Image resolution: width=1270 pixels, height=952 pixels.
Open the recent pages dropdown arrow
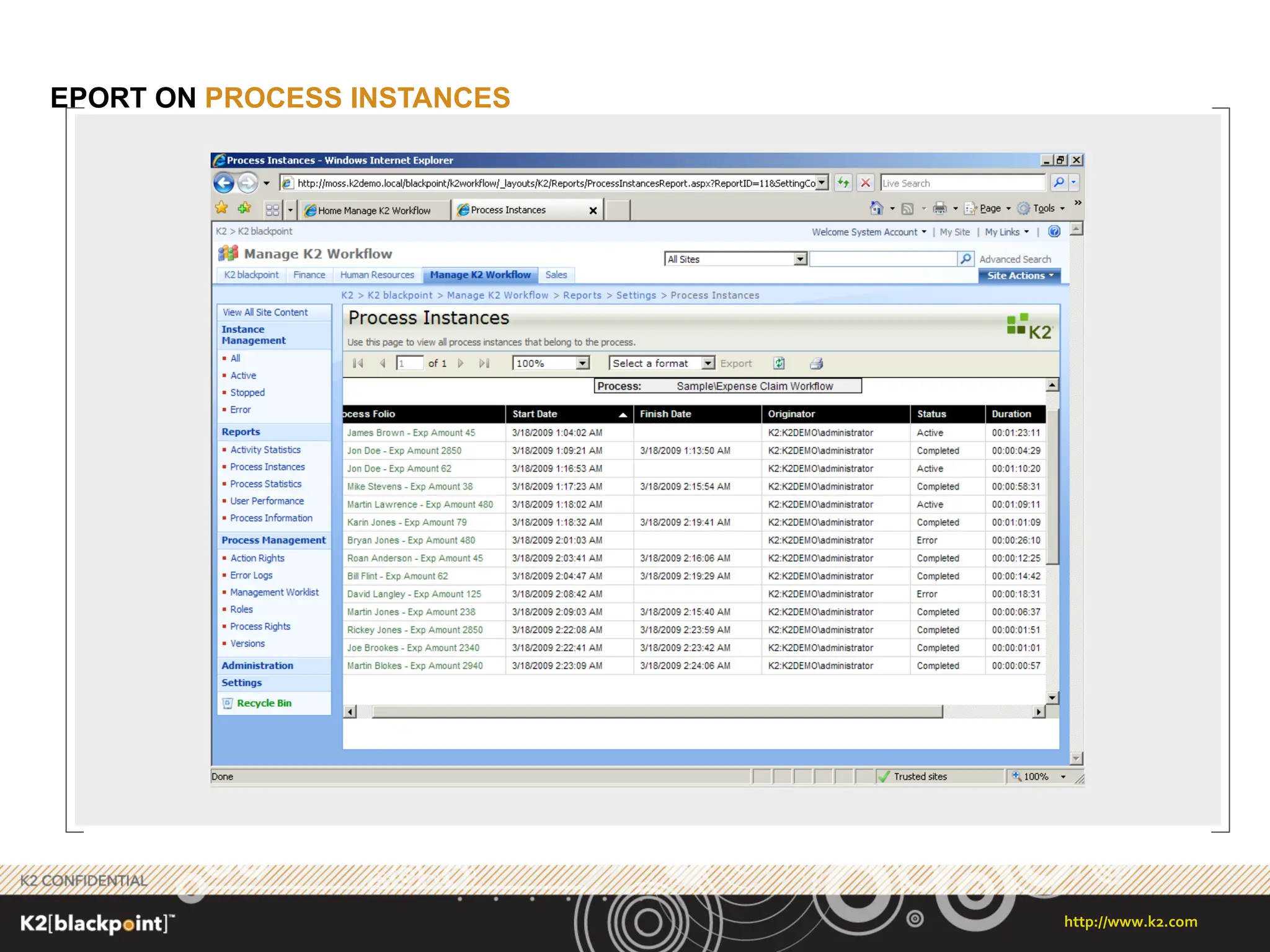(x=267, y=183)
